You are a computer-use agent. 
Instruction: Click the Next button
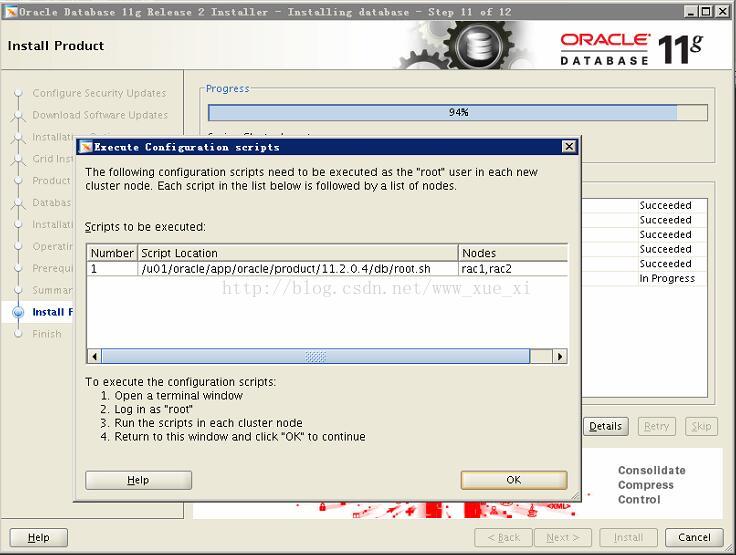[x=563, y=537]
